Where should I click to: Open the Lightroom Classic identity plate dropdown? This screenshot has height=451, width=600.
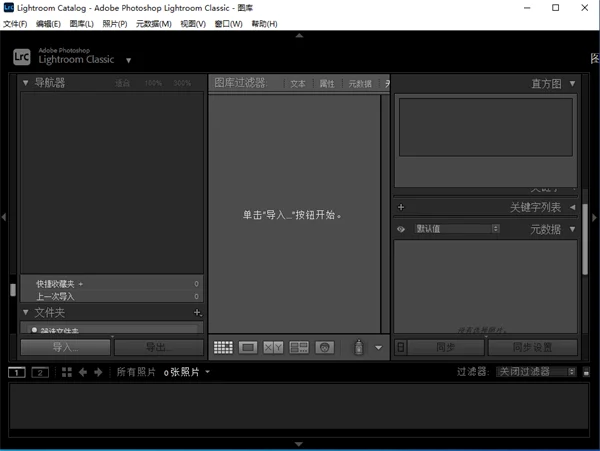129,60
